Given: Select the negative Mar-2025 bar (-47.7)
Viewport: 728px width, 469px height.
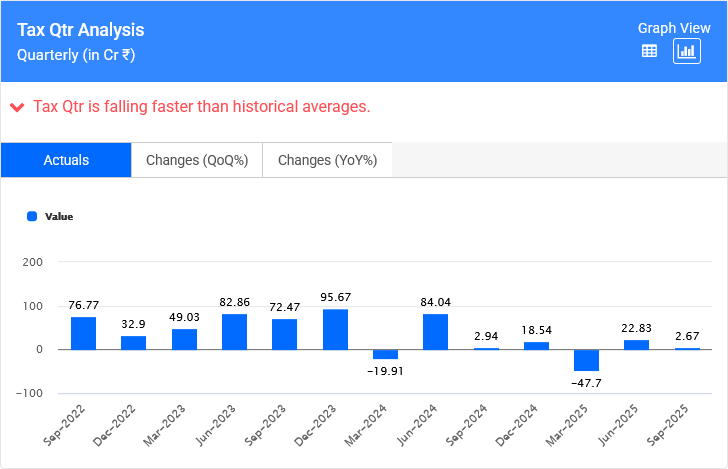Looking at the screenshot, I should click(586, 360).
